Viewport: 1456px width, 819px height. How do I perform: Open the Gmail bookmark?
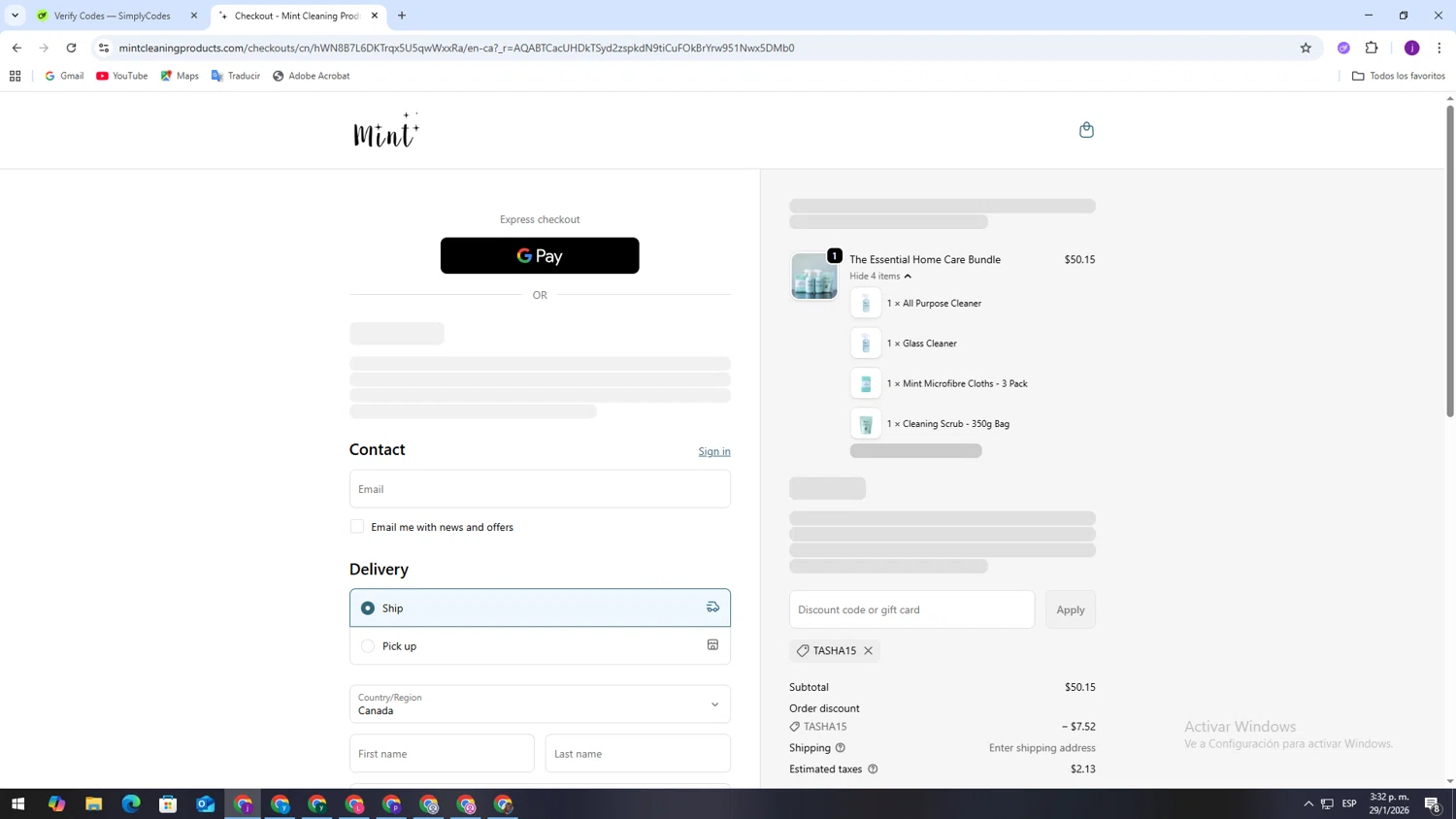point(64,76)
